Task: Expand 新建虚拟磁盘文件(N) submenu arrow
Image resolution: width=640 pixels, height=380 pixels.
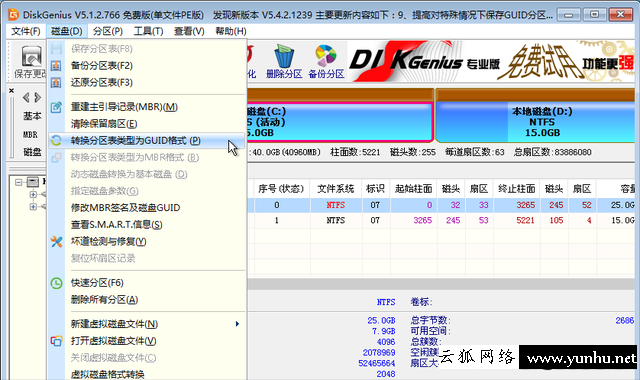Action: click(x=237, y=324)
